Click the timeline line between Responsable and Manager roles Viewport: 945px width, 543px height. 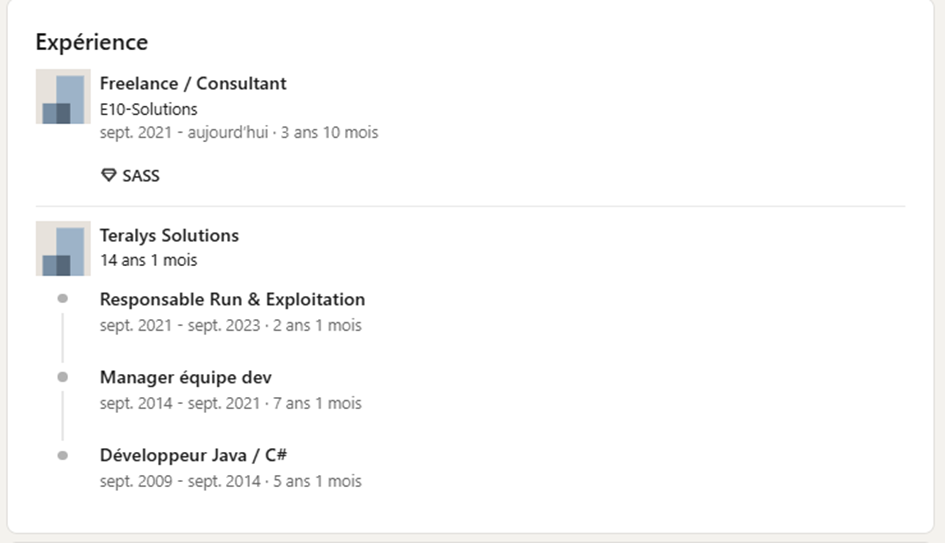pyautogui.click(x=63, y=338)
